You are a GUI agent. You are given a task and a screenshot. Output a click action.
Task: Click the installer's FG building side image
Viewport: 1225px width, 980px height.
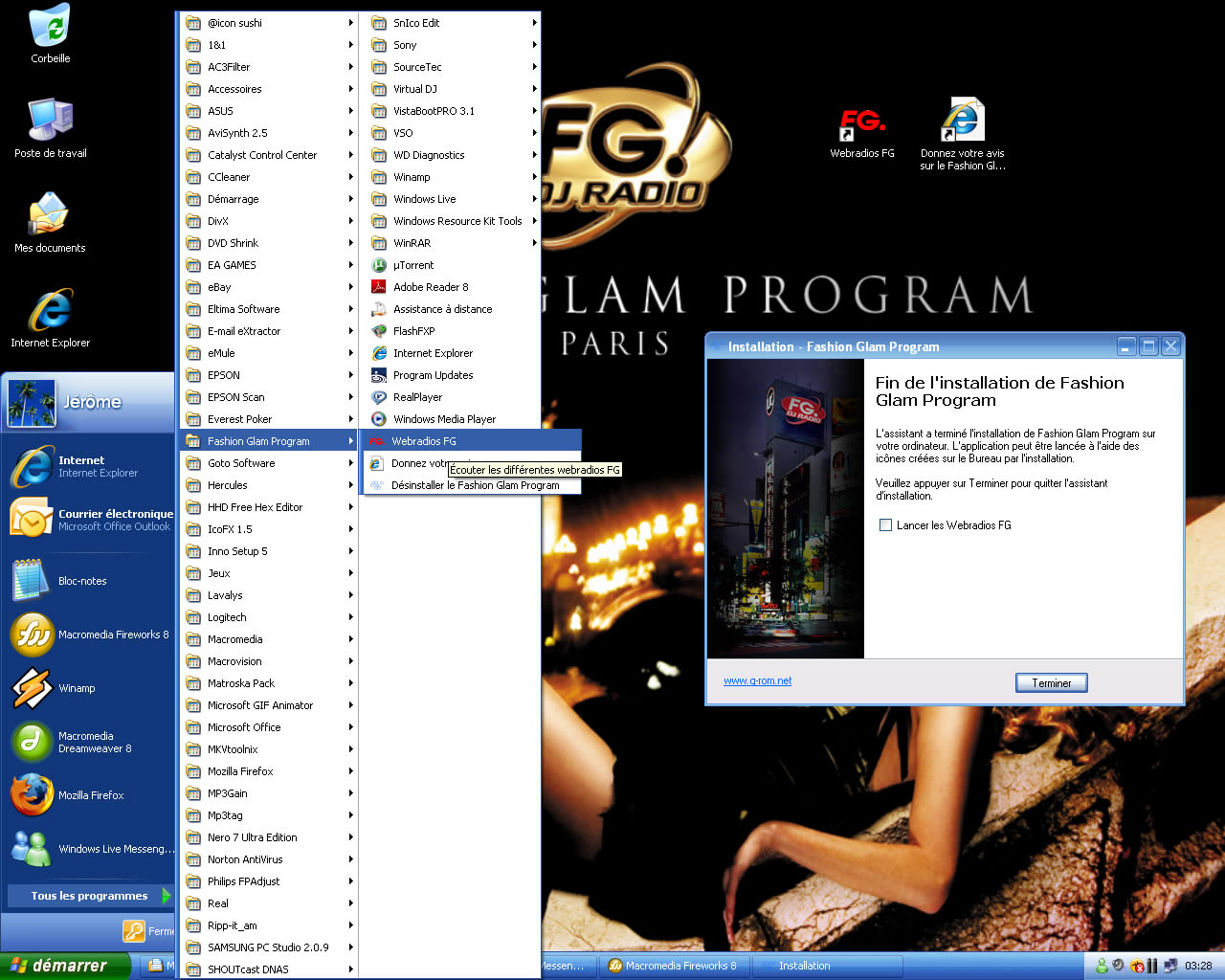(786, 508)
